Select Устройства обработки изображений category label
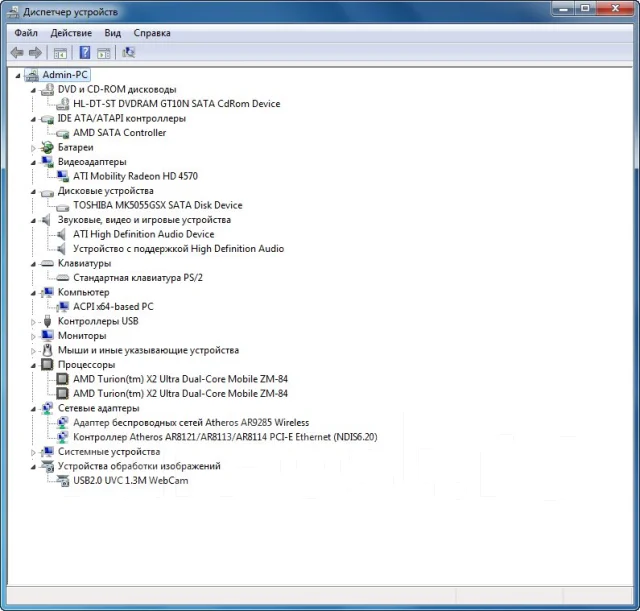This screenshot has height=611, width=640. coord(139,466)
